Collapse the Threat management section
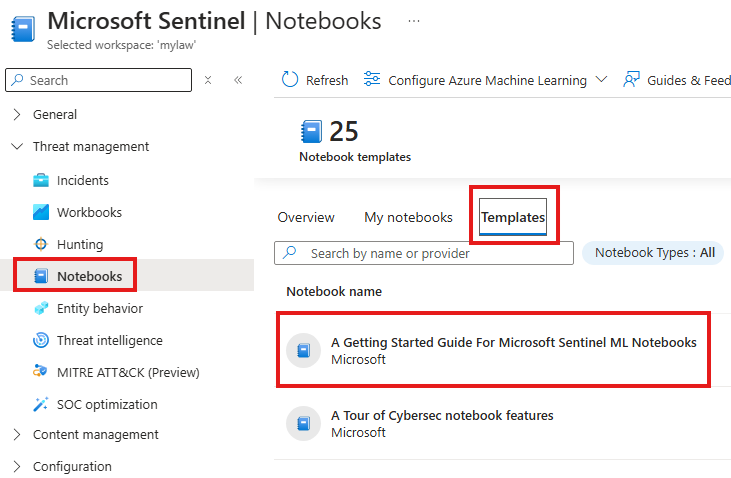 pos(17,146)
